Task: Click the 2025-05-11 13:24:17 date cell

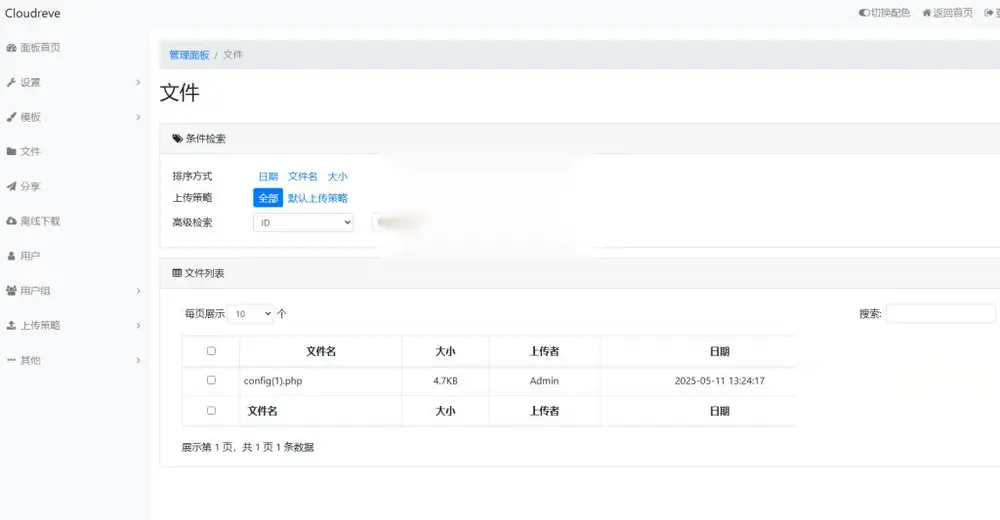Action: 719,381
